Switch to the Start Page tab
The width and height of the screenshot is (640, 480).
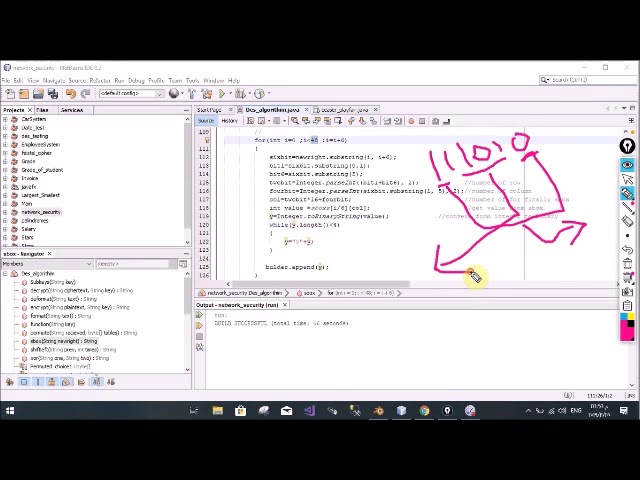tap(209, 110)
